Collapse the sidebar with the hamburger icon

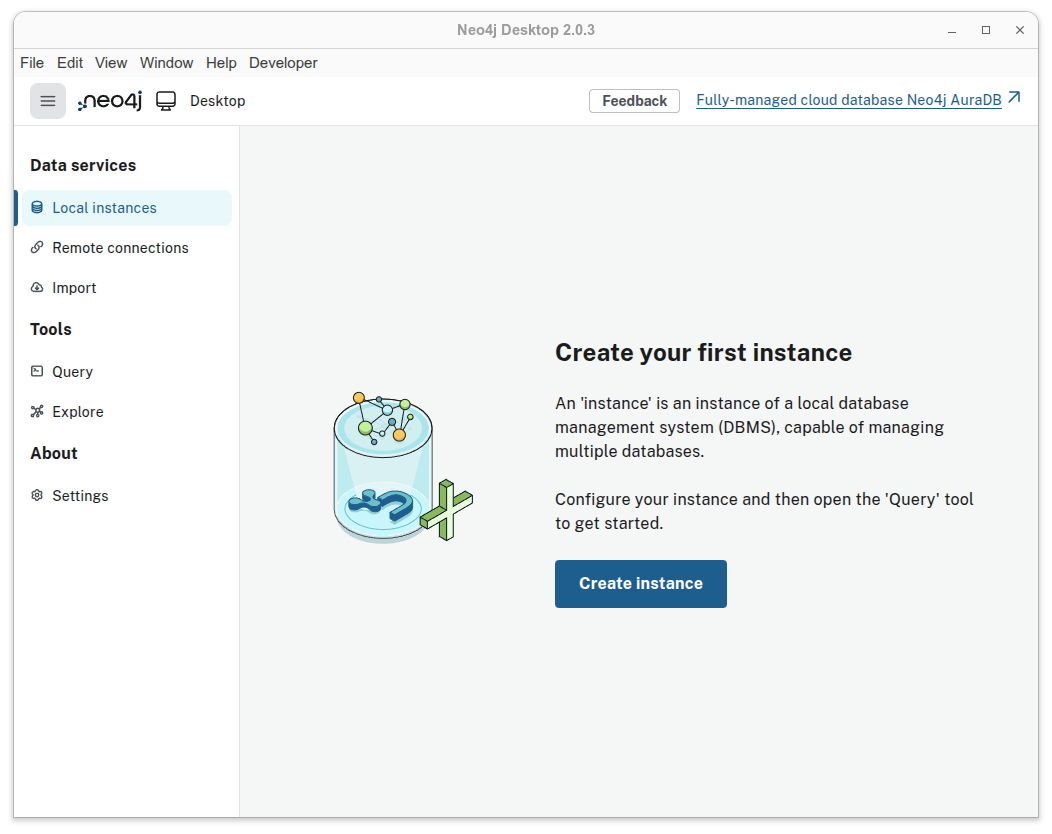[x=48, y=101]
